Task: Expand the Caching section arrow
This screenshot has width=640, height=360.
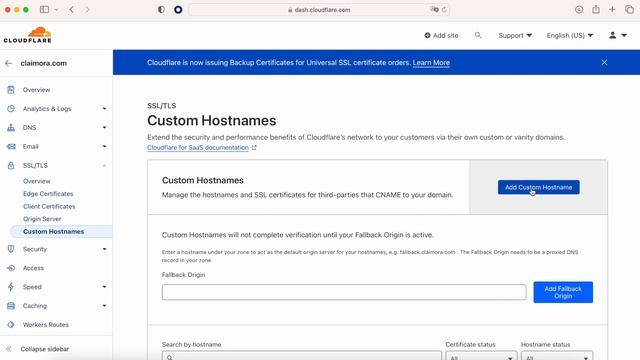Action: 104,306
